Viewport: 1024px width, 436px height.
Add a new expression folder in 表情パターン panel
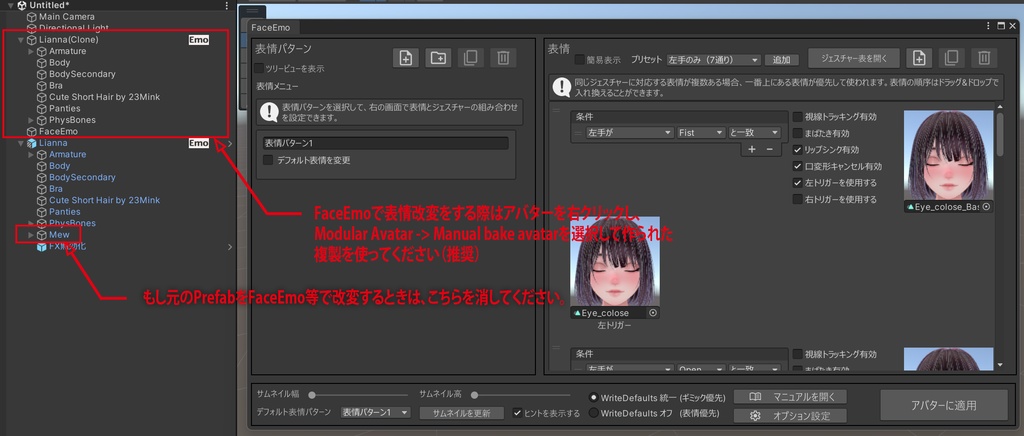click(x=438, y=58)
